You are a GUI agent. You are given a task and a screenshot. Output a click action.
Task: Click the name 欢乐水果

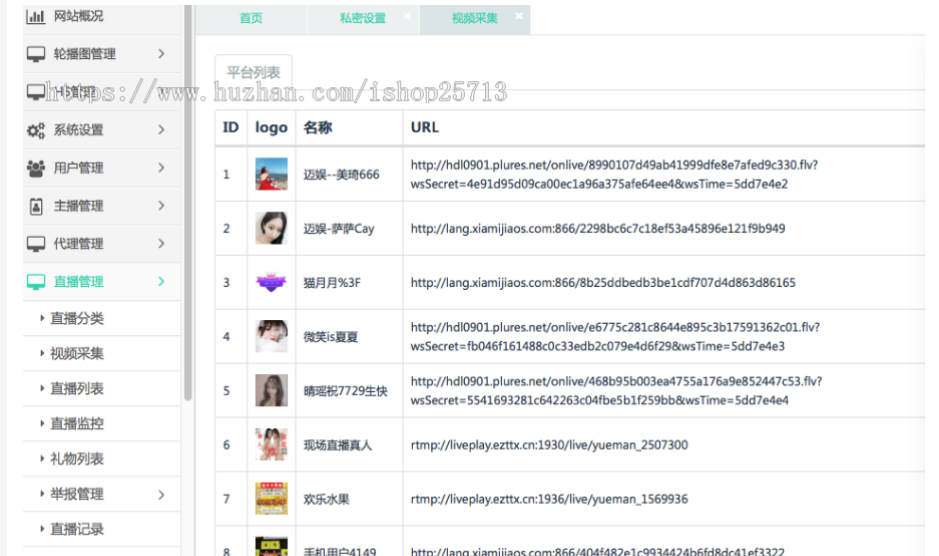coord(326,499)
